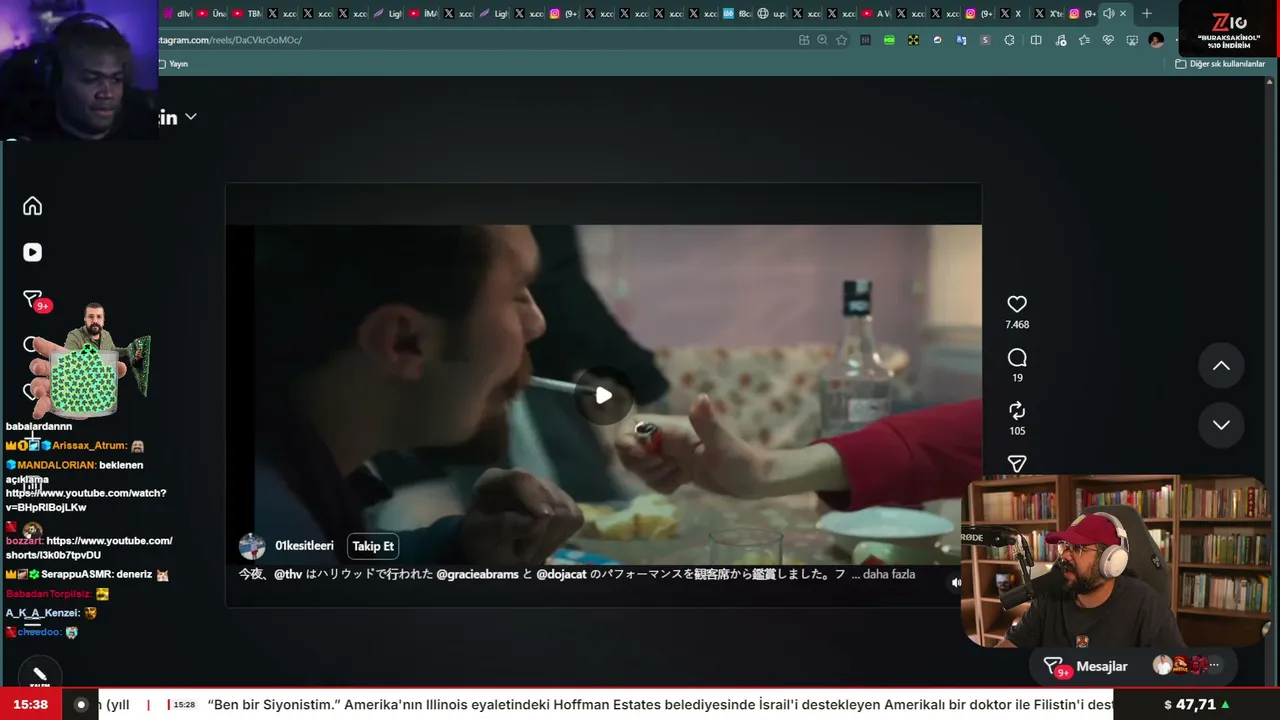Open the message avatars beside Mesajlar
1280x720 pixels.
pos(1186,666)
